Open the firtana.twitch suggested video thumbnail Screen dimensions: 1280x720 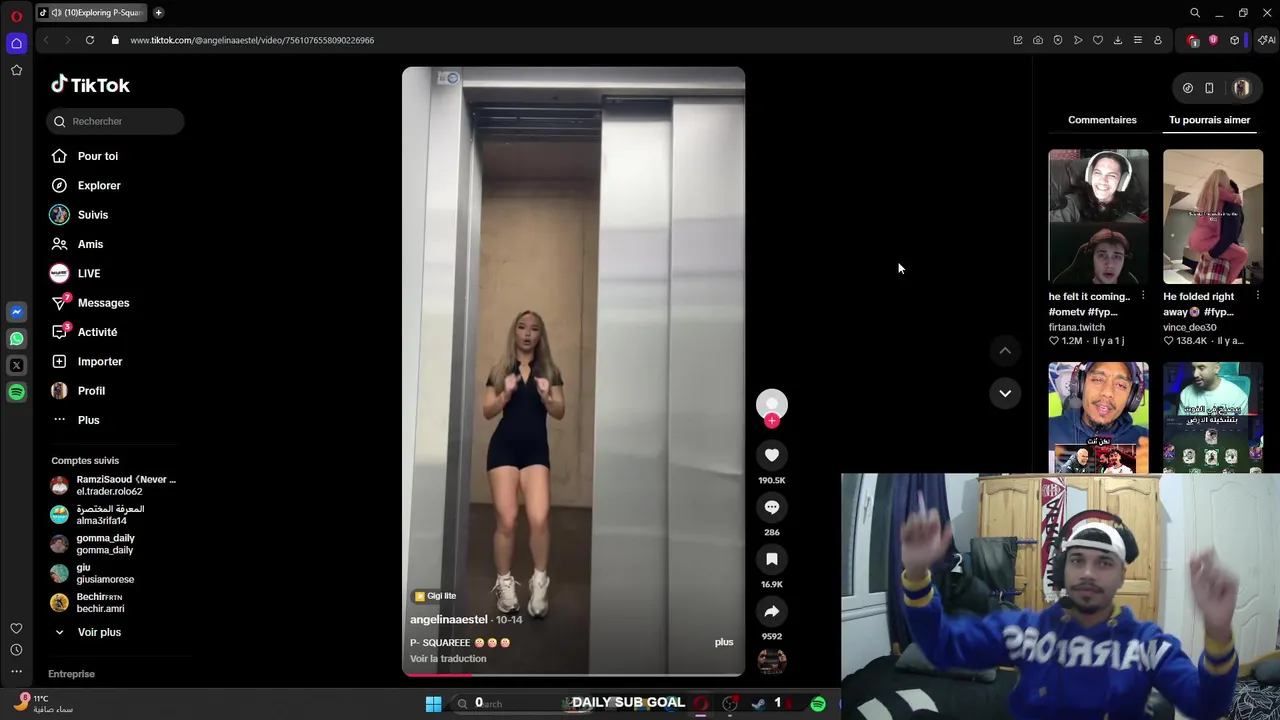point(1098,216)
